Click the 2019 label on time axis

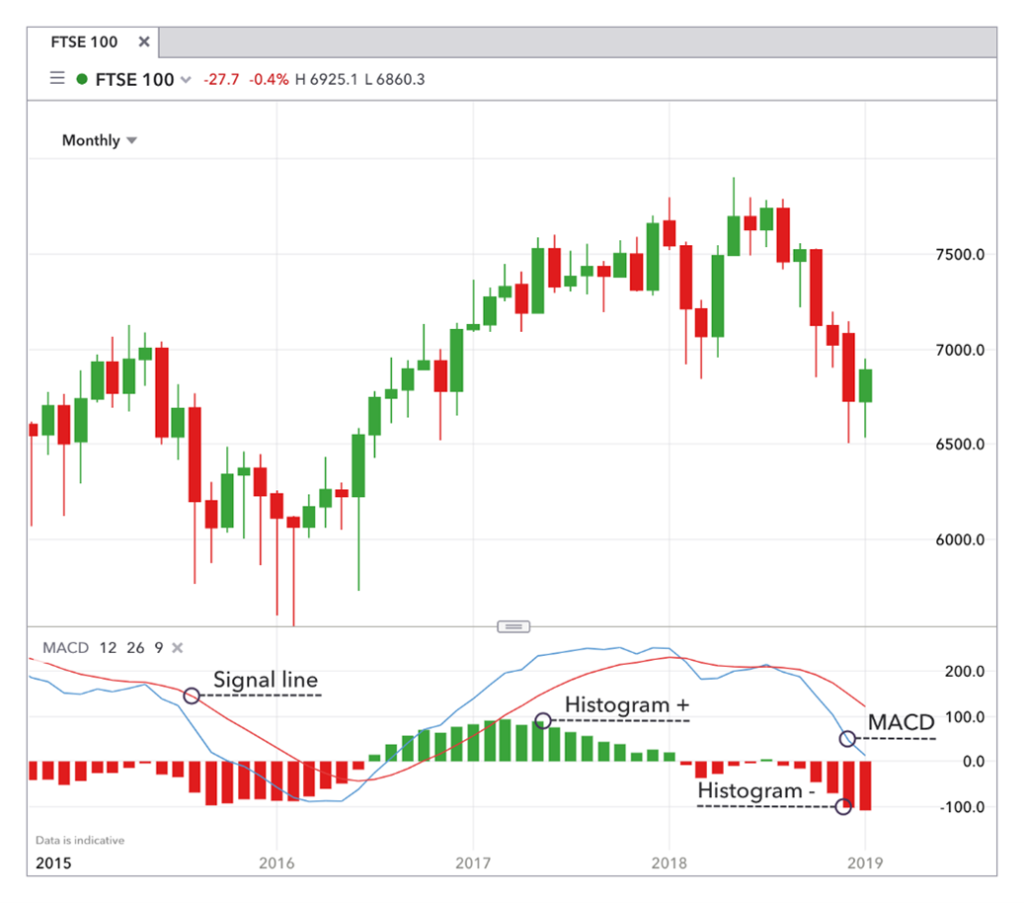(863, 861)
